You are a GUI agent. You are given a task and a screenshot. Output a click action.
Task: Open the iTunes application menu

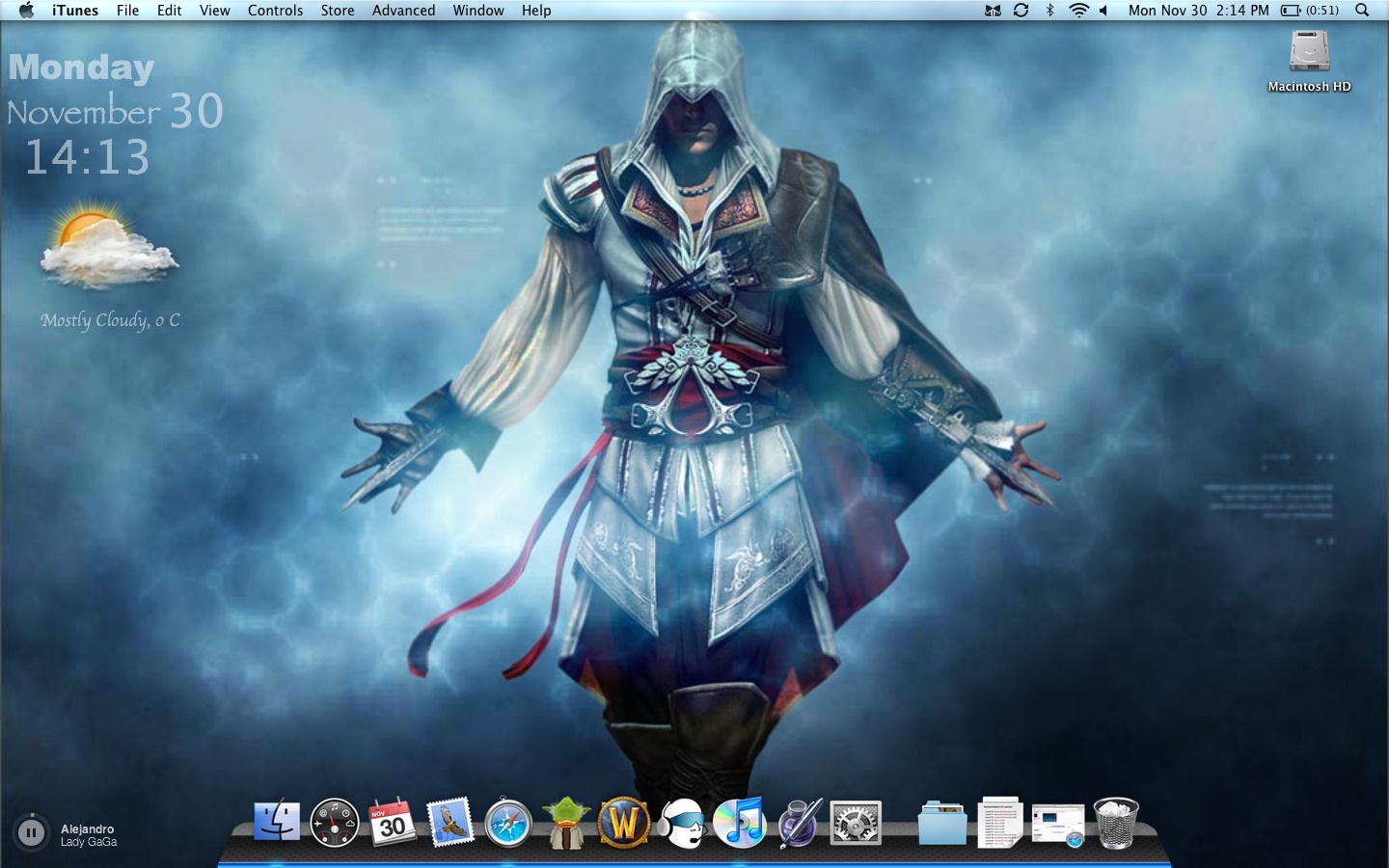[x=75, y=11]
